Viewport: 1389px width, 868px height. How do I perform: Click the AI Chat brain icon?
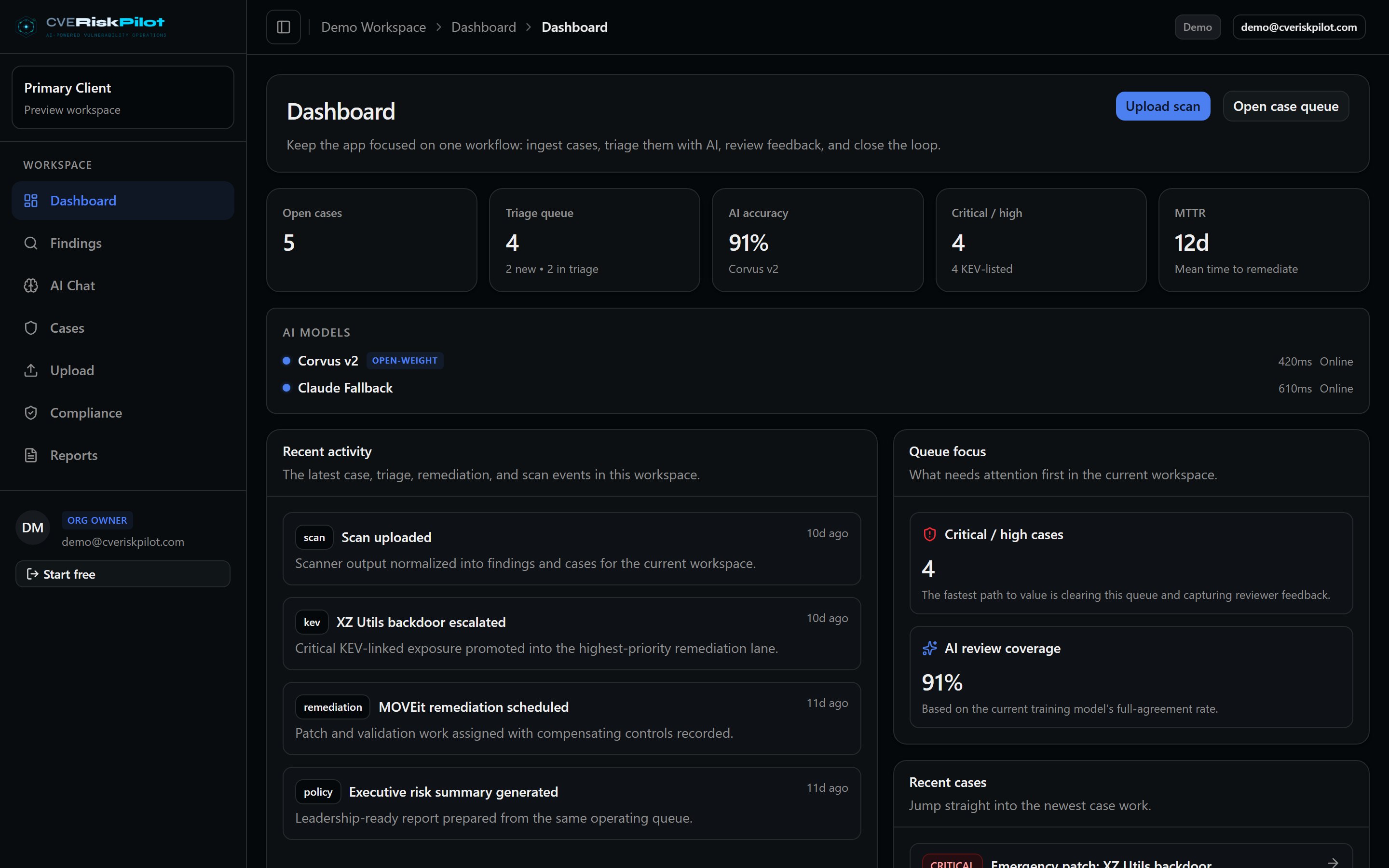[31, 285]
